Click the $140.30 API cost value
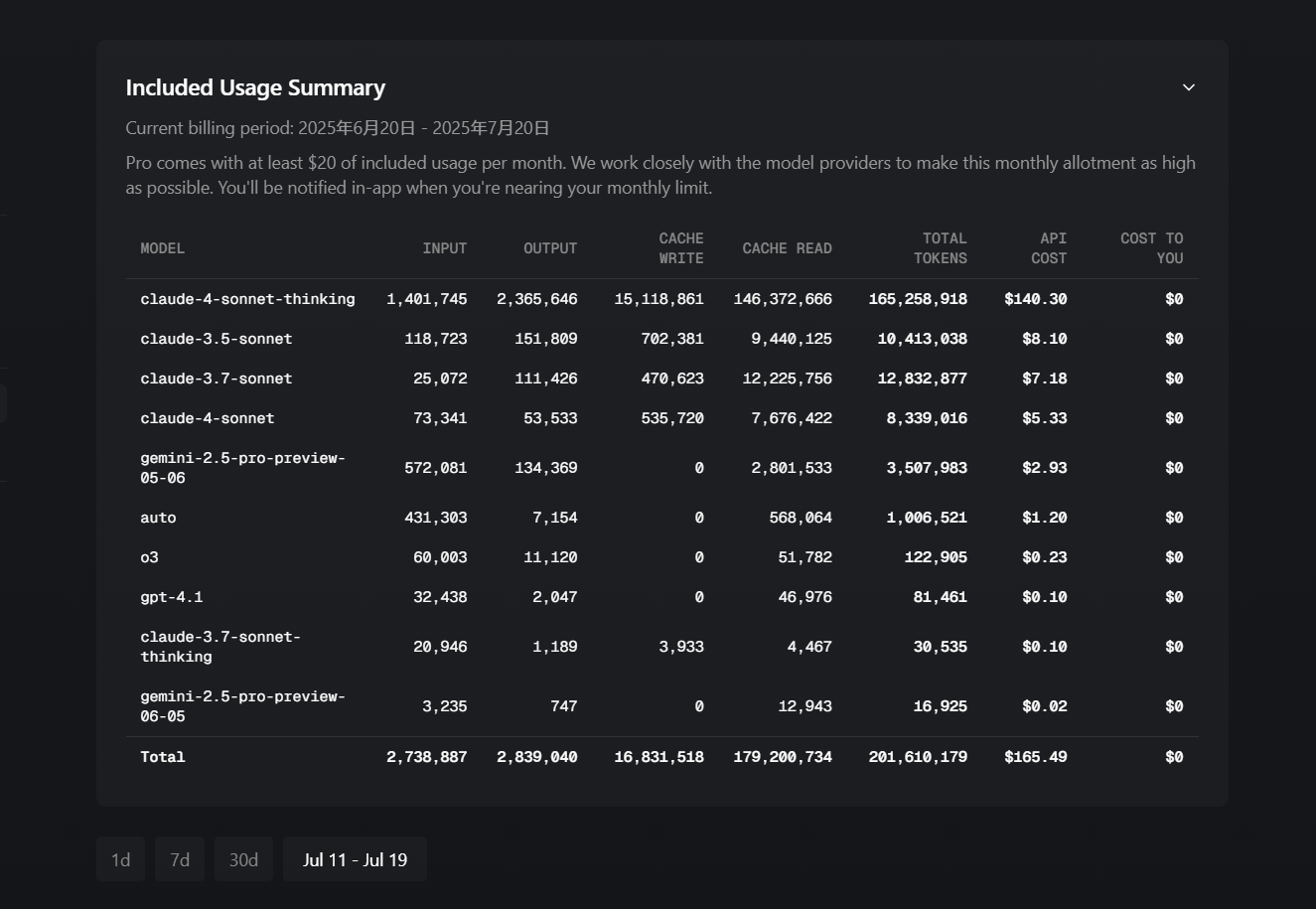The height and width of the screenshot is (909, 1316). pyautogui.click(x=1036, y=299)
